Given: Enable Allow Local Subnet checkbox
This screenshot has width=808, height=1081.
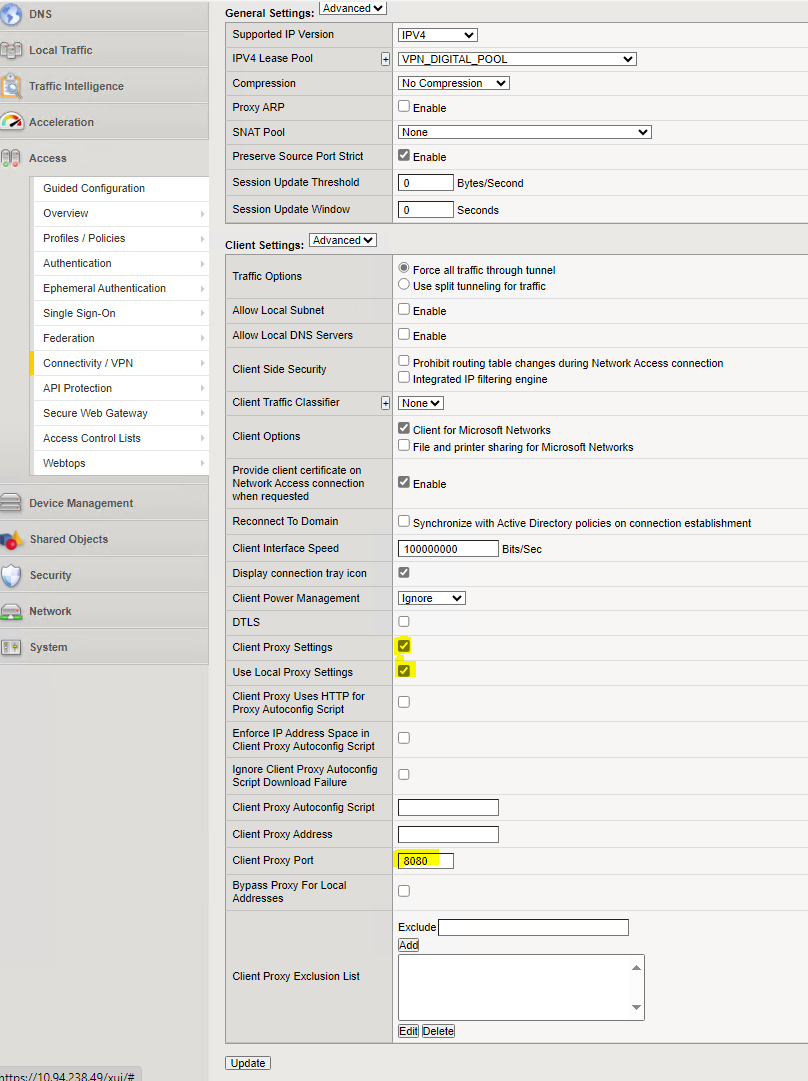Looking at the screenshot, I should point(404,310).
